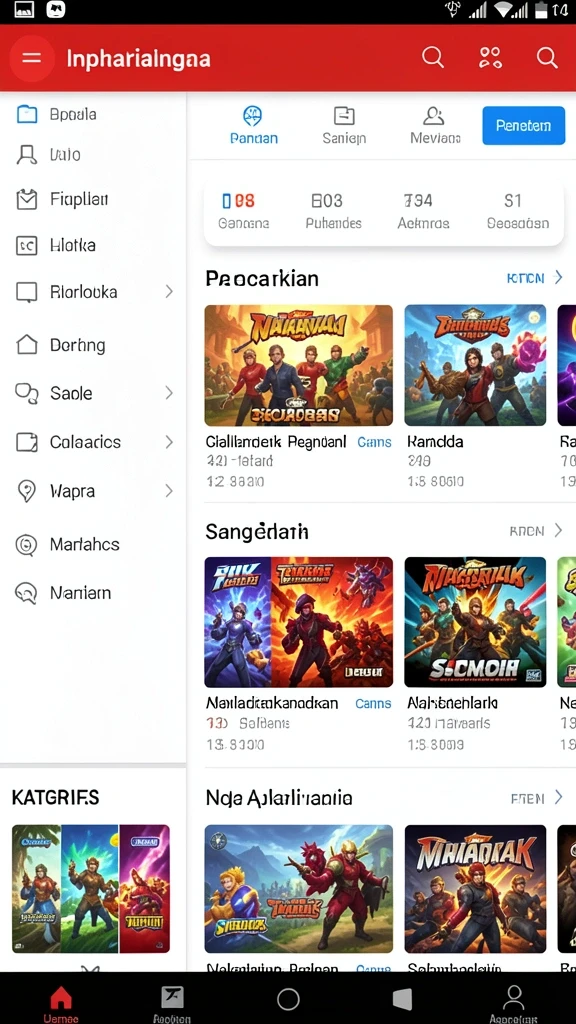Screen dimensions: 576x1024
Task: Open the hamburger menu button
Action: click(x=31, y=58)
